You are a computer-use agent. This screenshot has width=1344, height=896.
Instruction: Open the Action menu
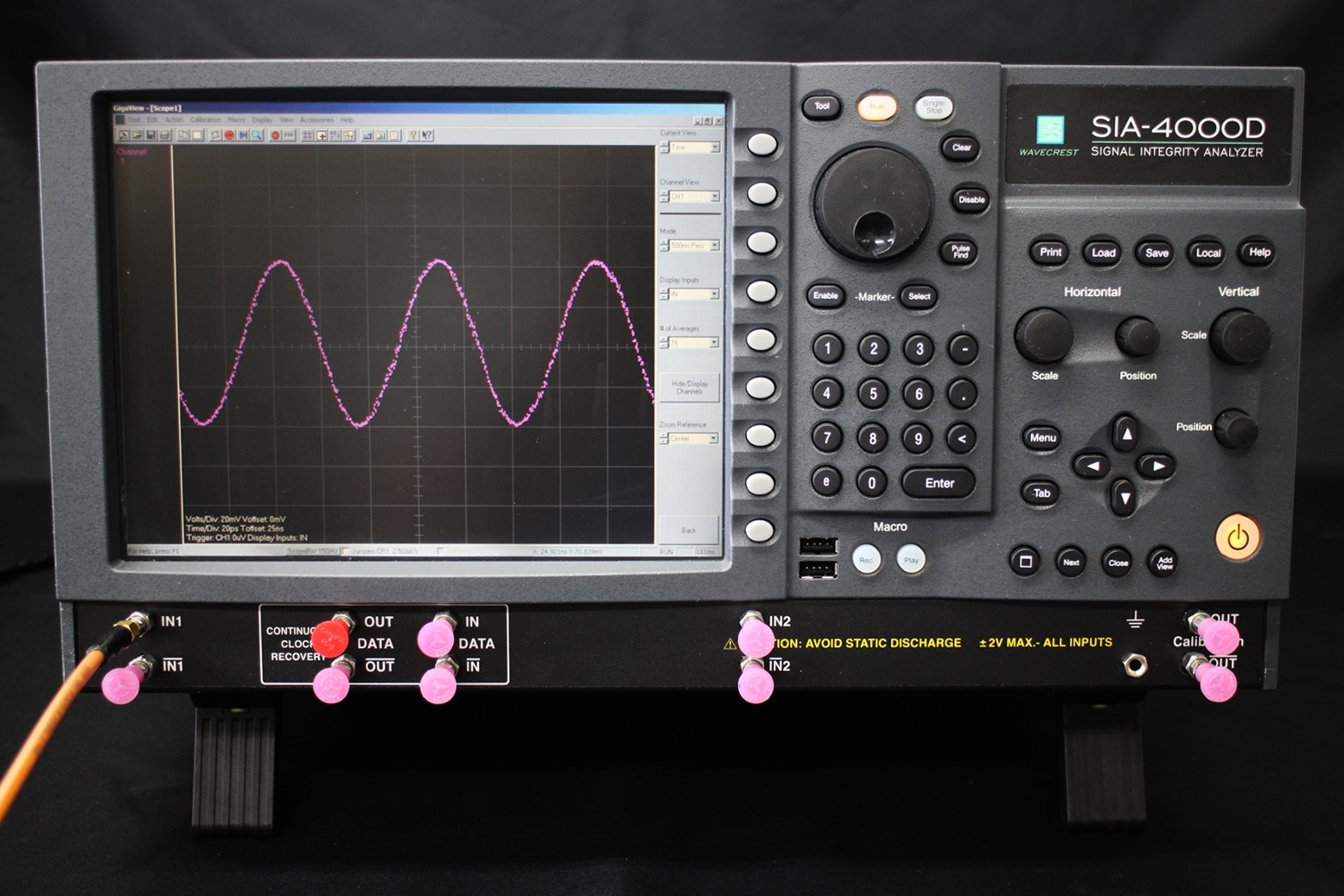coord(174,120)
